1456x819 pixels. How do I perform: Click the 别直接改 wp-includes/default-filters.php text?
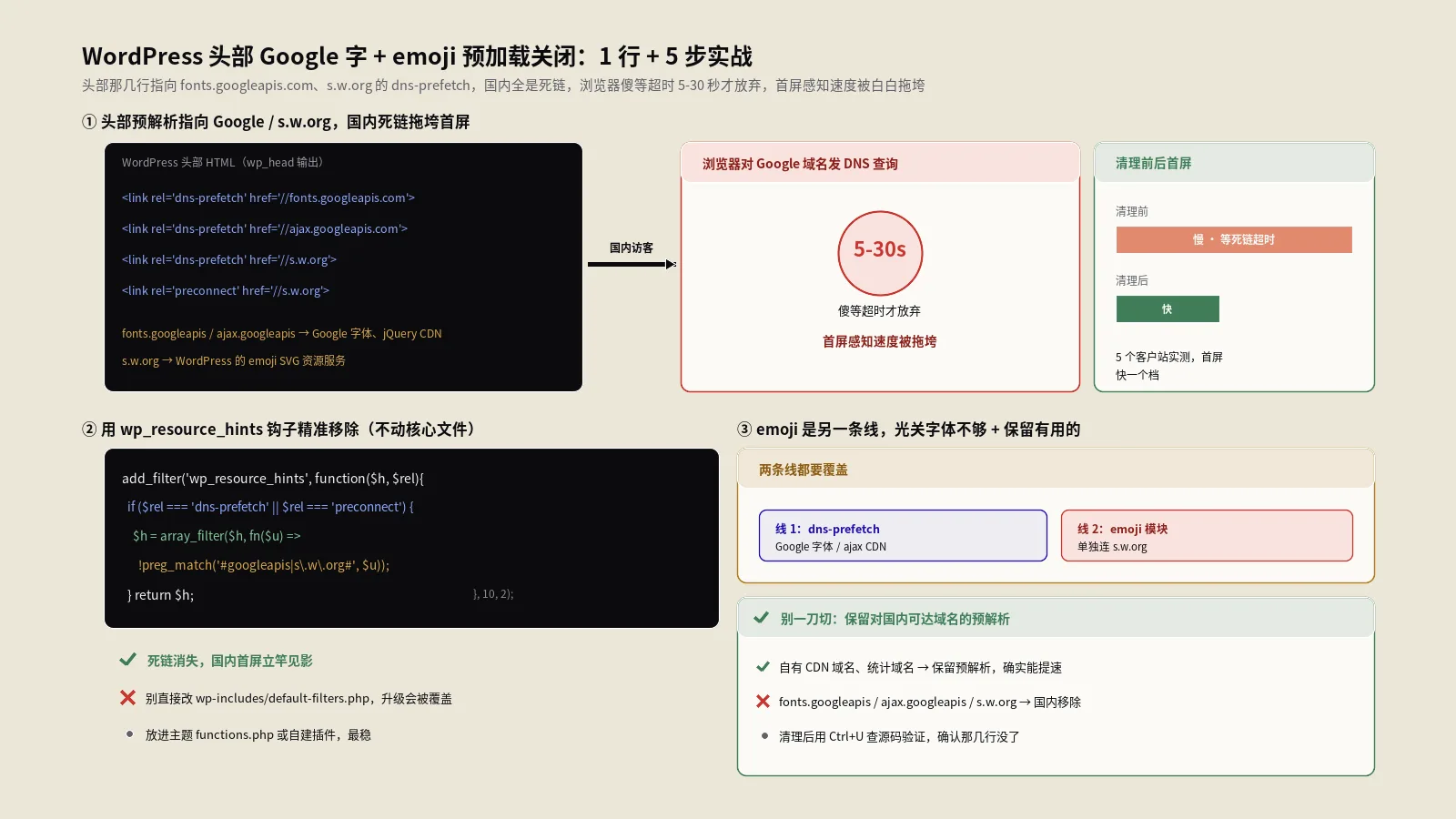(x=298, y=699)
